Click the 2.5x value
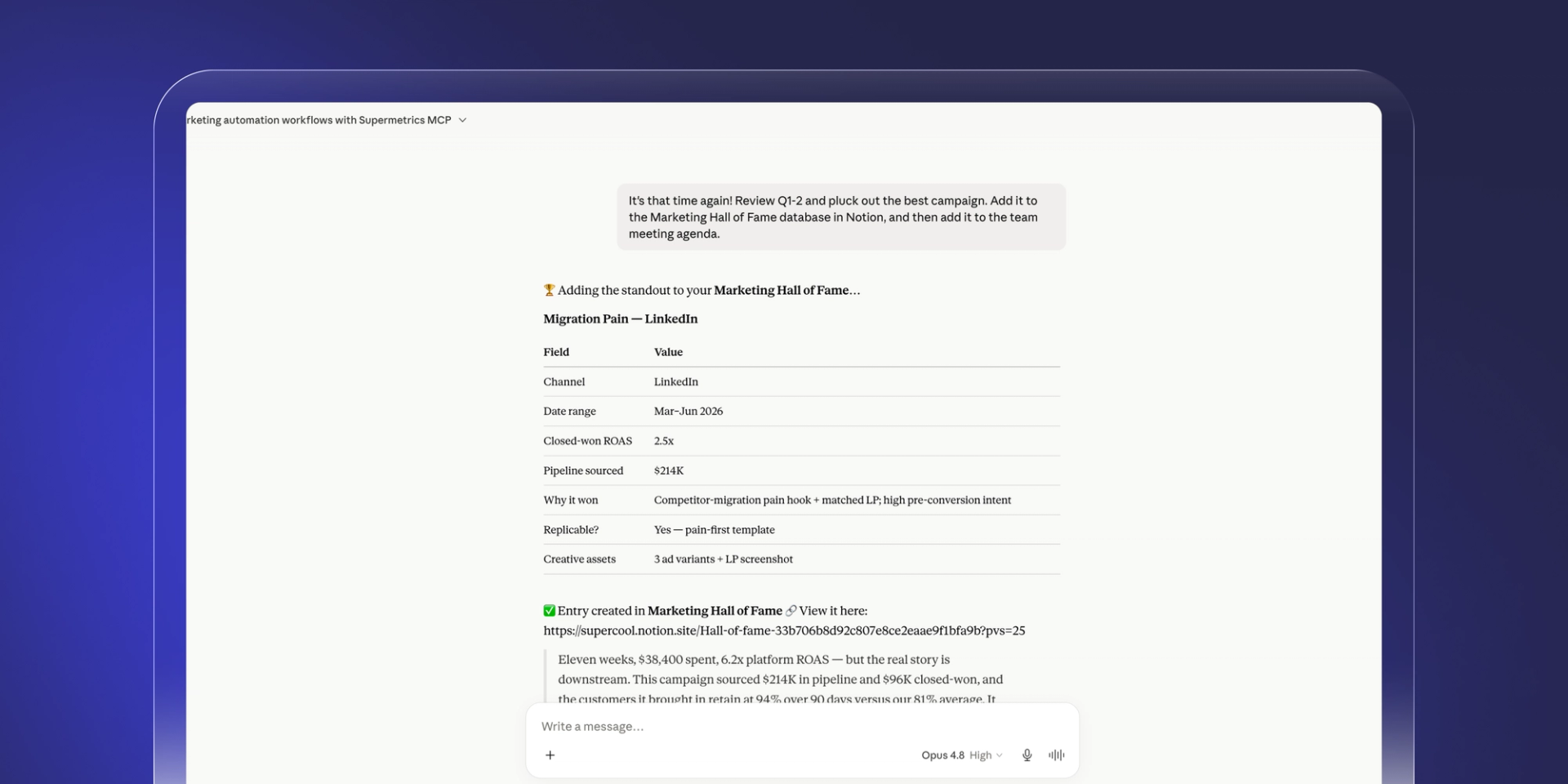 pos(664,441)
